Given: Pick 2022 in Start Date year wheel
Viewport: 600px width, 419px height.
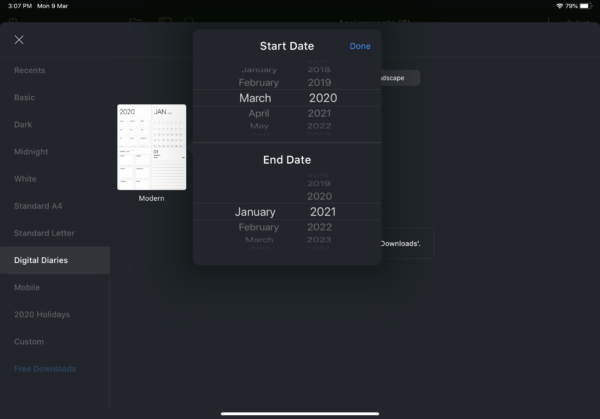Looking at the screenshot, I should click(319, 126).
